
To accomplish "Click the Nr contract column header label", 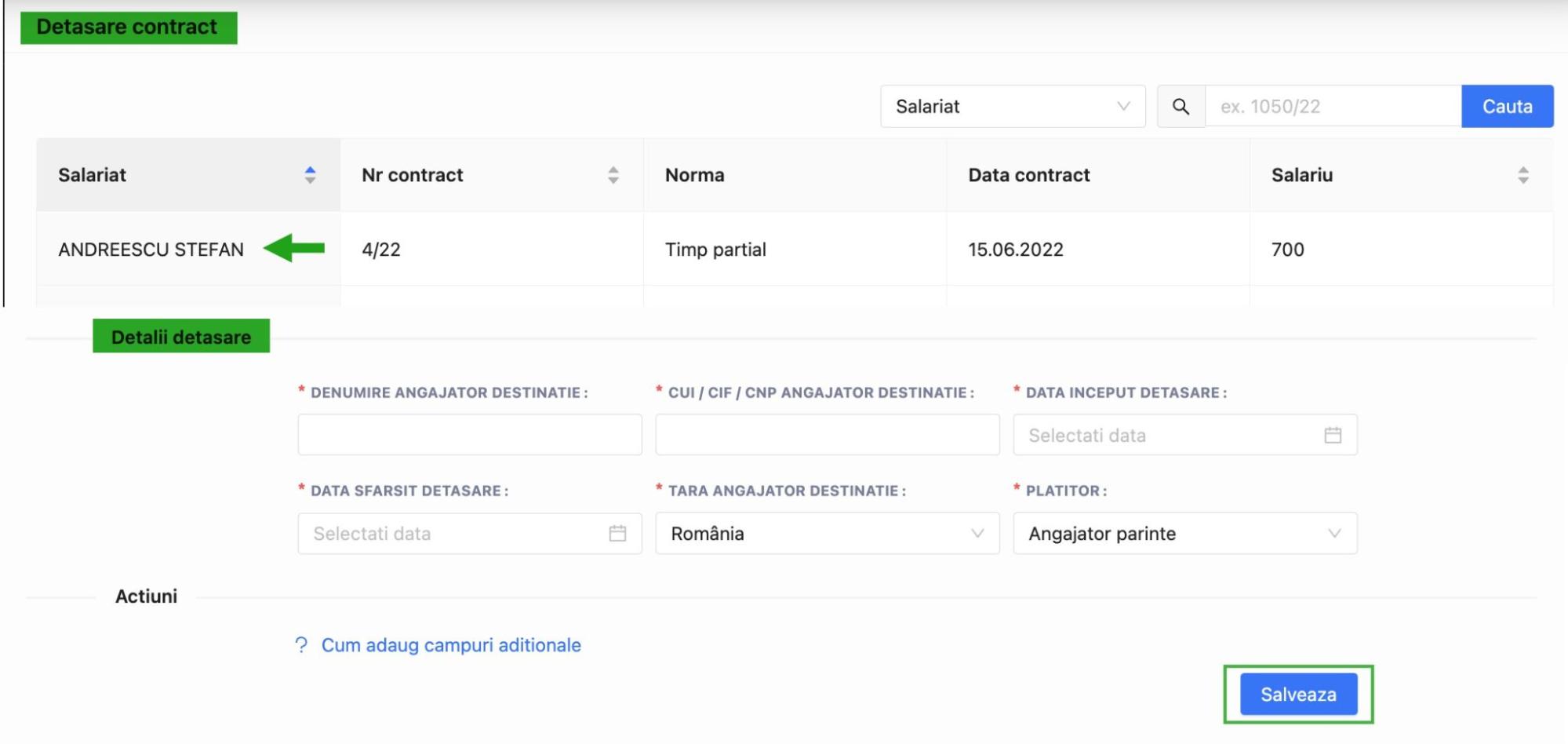I will [413, 175].
